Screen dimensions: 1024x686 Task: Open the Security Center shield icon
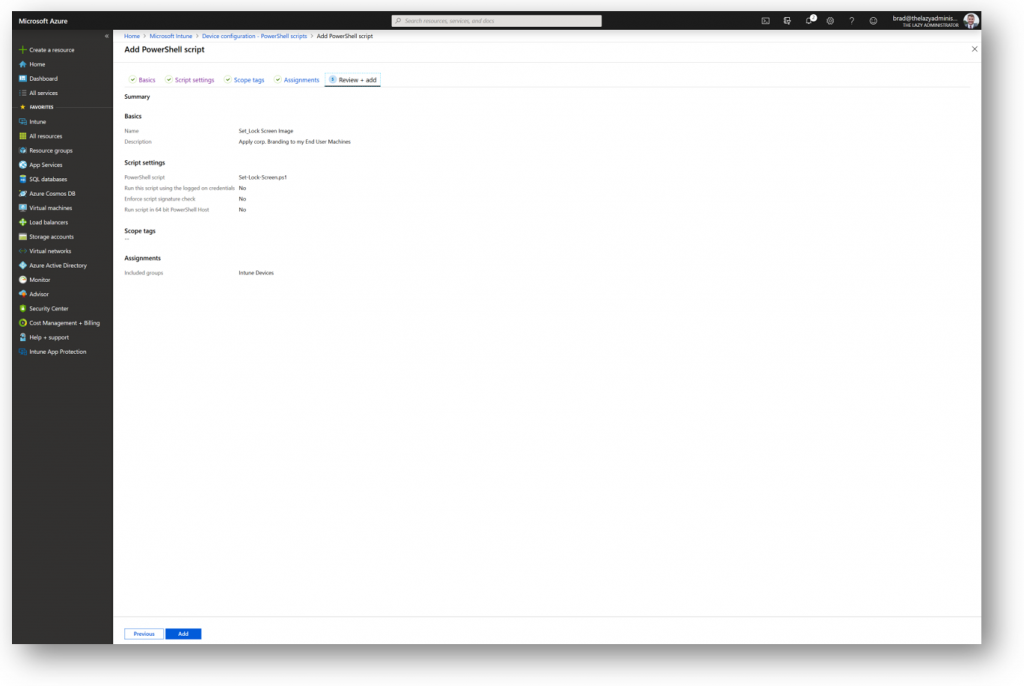click(x=23, y=308)
